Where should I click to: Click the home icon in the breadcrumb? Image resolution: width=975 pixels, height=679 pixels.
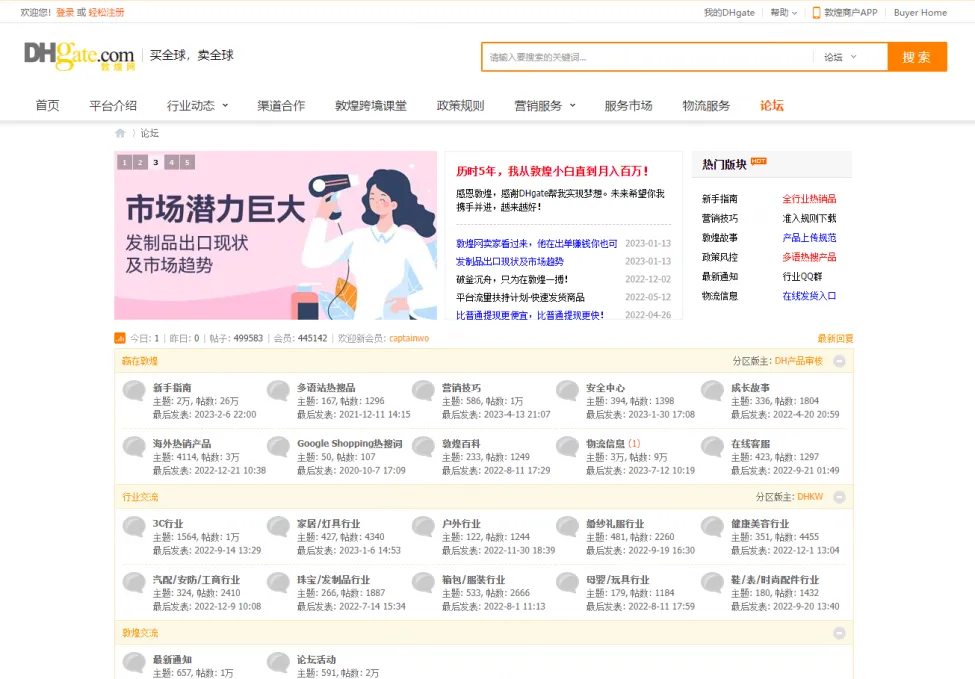point(122,131)
